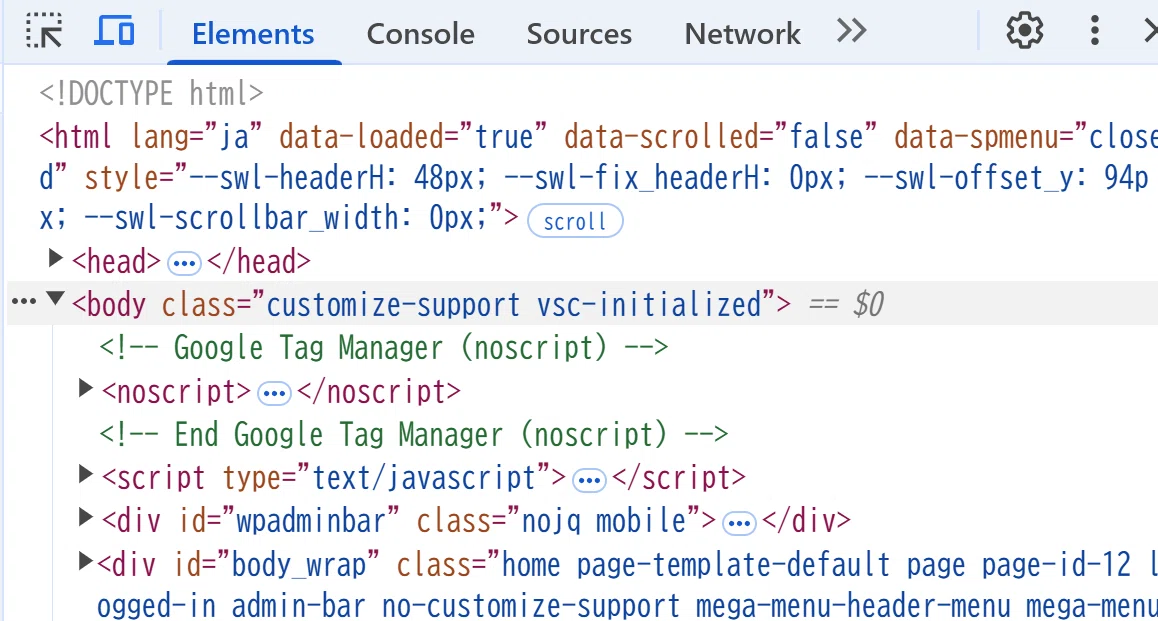Expand the body_wrap div triangle
This screenshot has height=621, width=1158.
pyautogui.click(x=86, y=561)
